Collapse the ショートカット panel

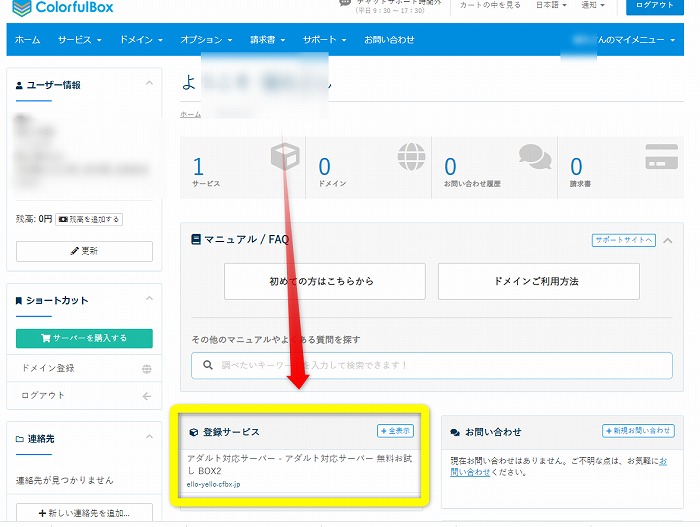tap(149, 300)
